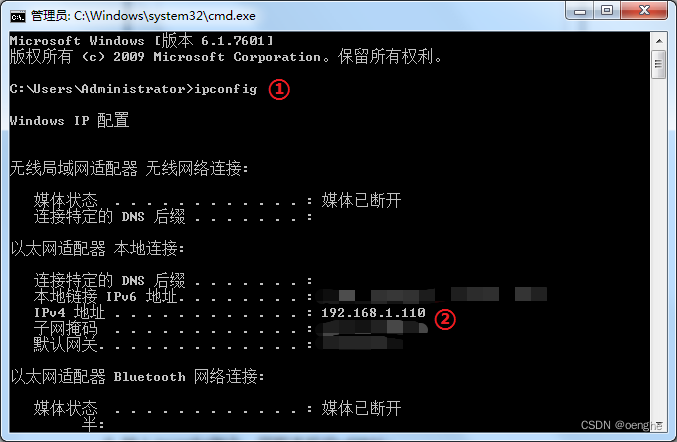Click the 以太网适配器 本地连接 heading
677x442 pixels.
click(98, 249)
